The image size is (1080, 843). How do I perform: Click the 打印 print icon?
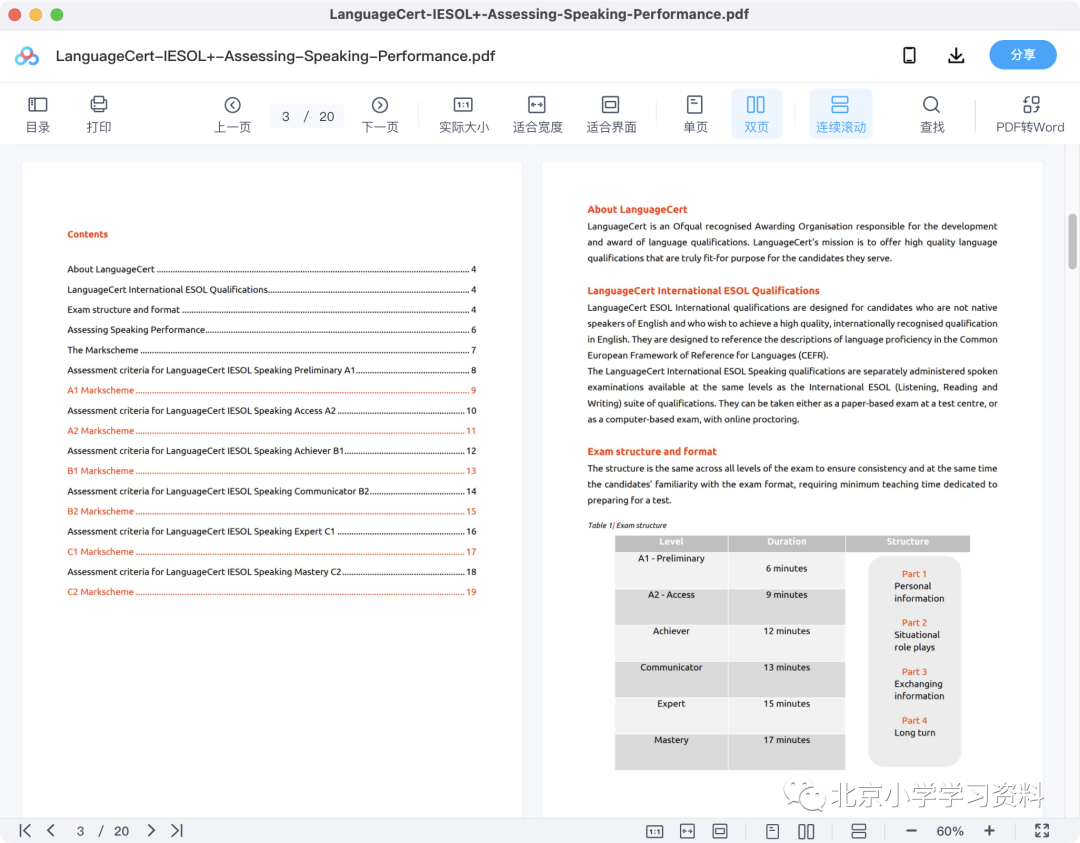[x=98, y=114]
